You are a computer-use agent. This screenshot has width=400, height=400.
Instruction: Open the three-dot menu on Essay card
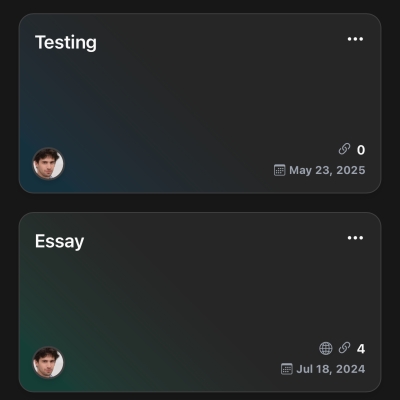[x=355, y=238]
